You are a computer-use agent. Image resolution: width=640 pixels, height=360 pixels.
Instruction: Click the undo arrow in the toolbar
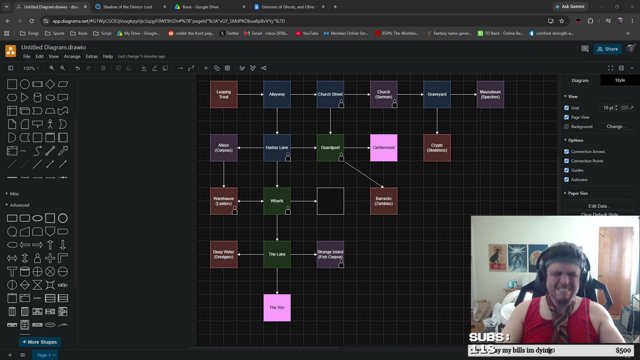click(x=78, y=68)
